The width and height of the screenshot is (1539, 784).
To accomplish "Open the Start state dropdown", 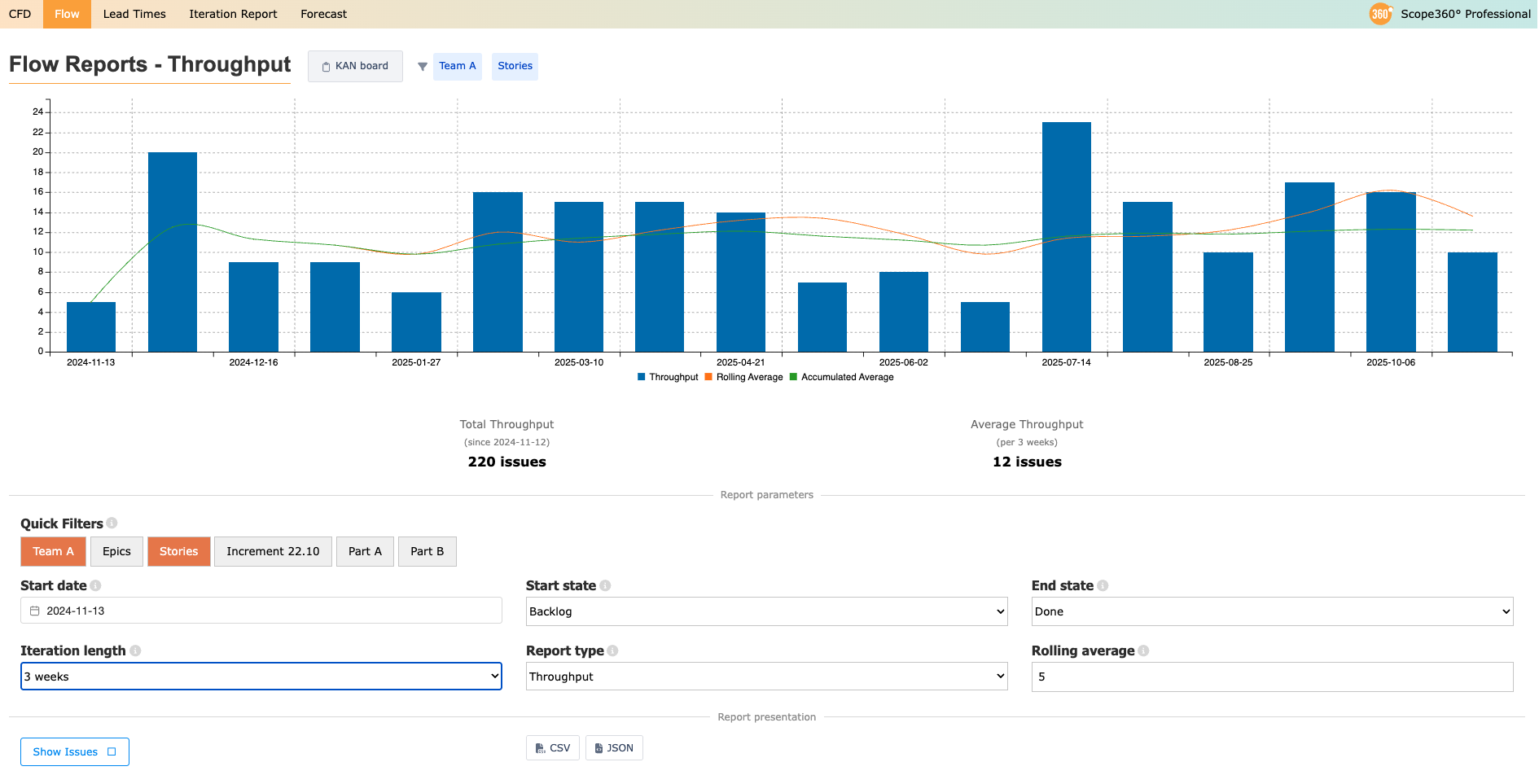I will click(766, 611).
